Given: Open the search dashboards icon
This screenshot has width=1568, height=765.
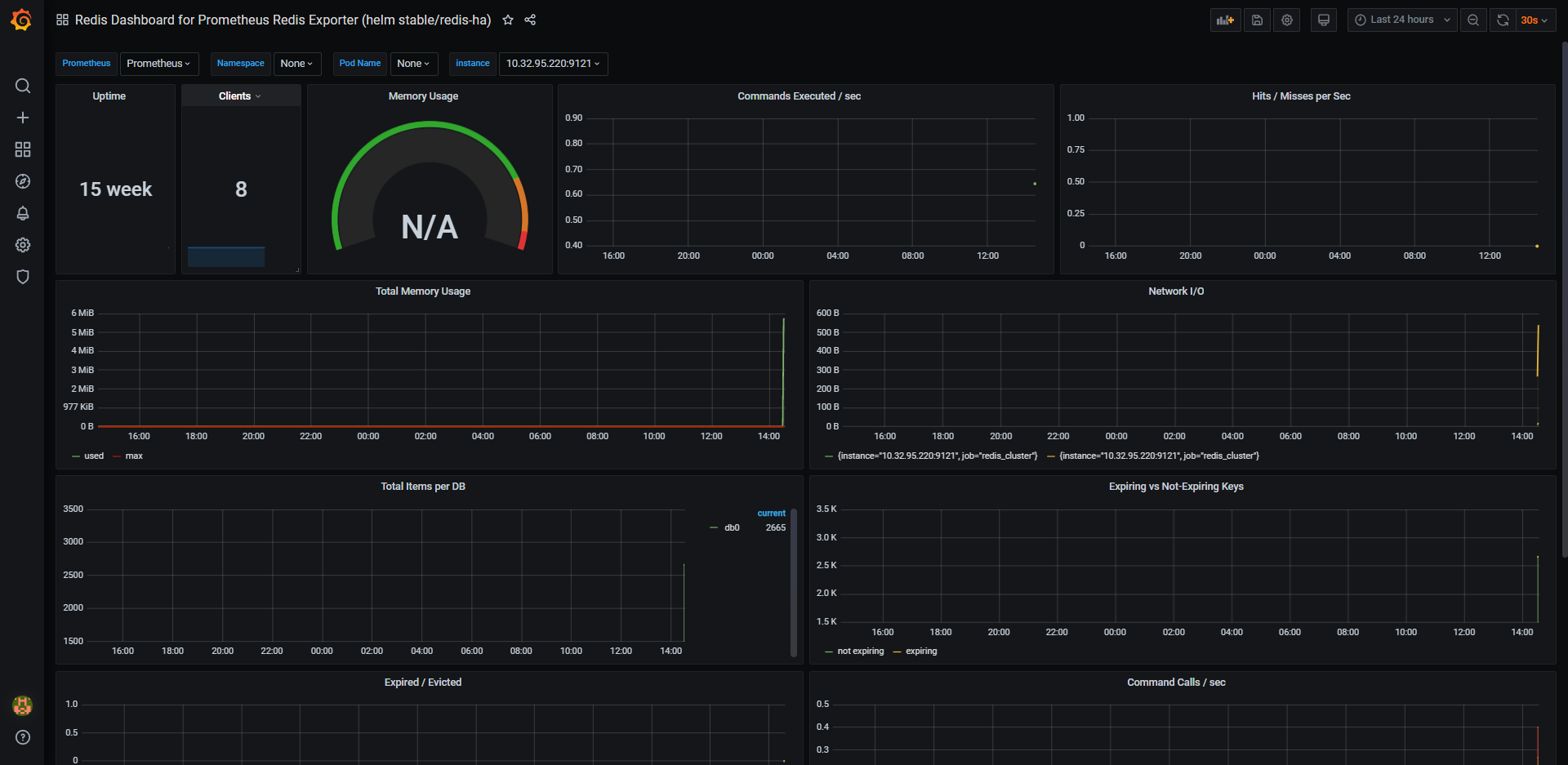Looking at the screenshot, I should 23,86.
